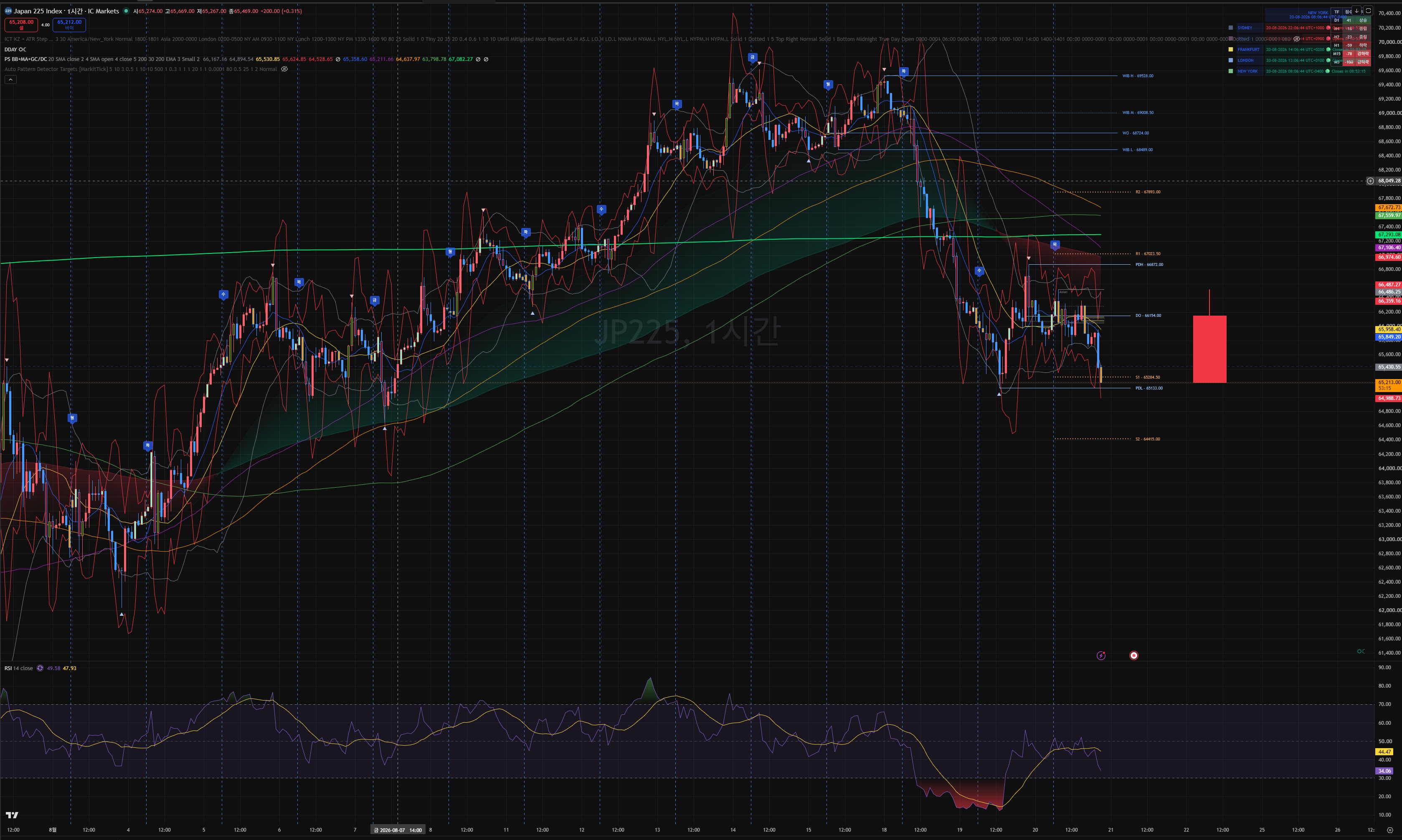Click the SYDNEY session label

pyautogui.click(x=1245, y=28)
